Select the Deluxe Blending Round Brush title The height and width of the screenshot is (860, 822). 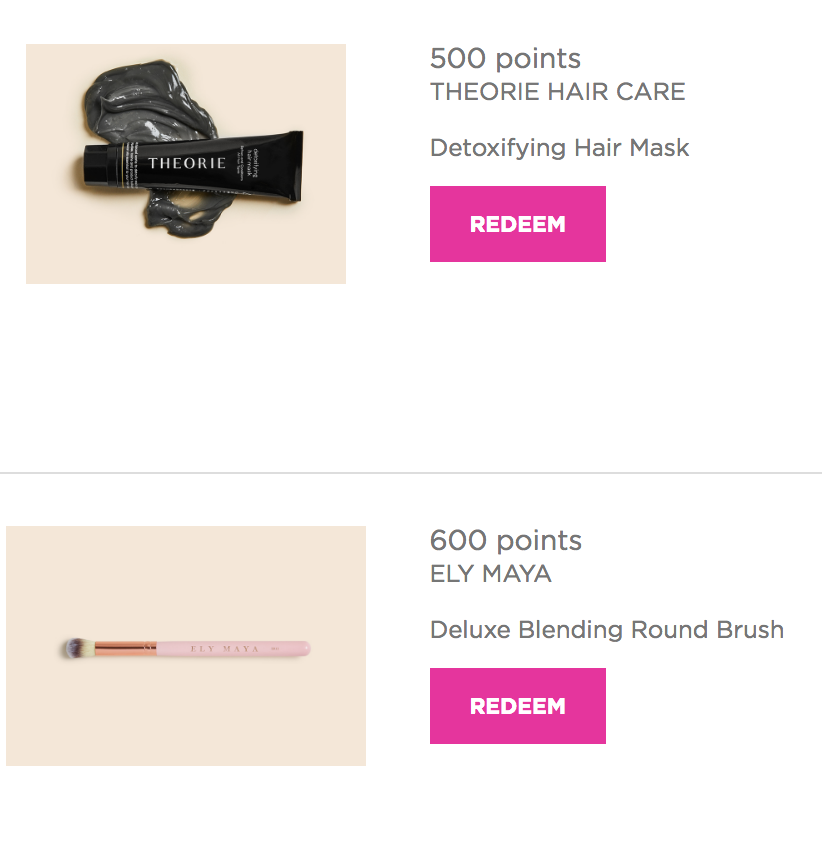click(606, 630)
